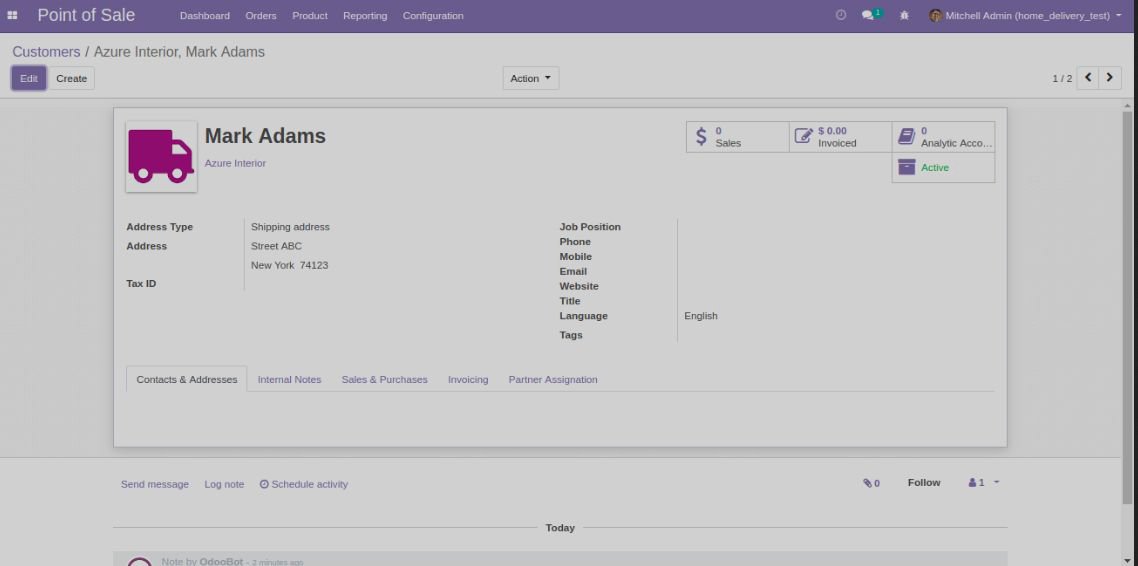Open the debug bug icon

point(904,15)
